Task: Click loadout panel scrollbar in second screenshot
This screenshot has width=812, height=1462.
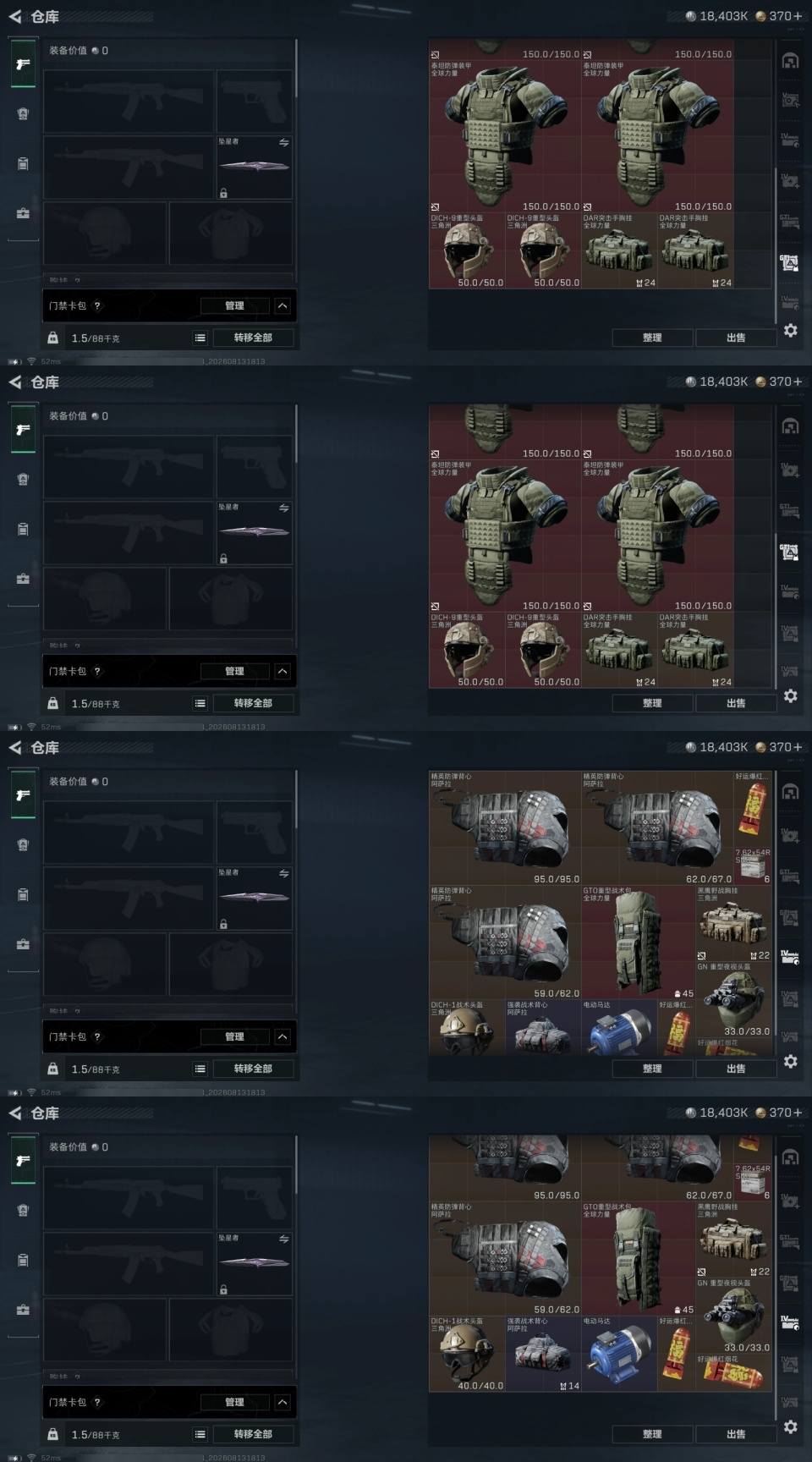Action: 297,432
